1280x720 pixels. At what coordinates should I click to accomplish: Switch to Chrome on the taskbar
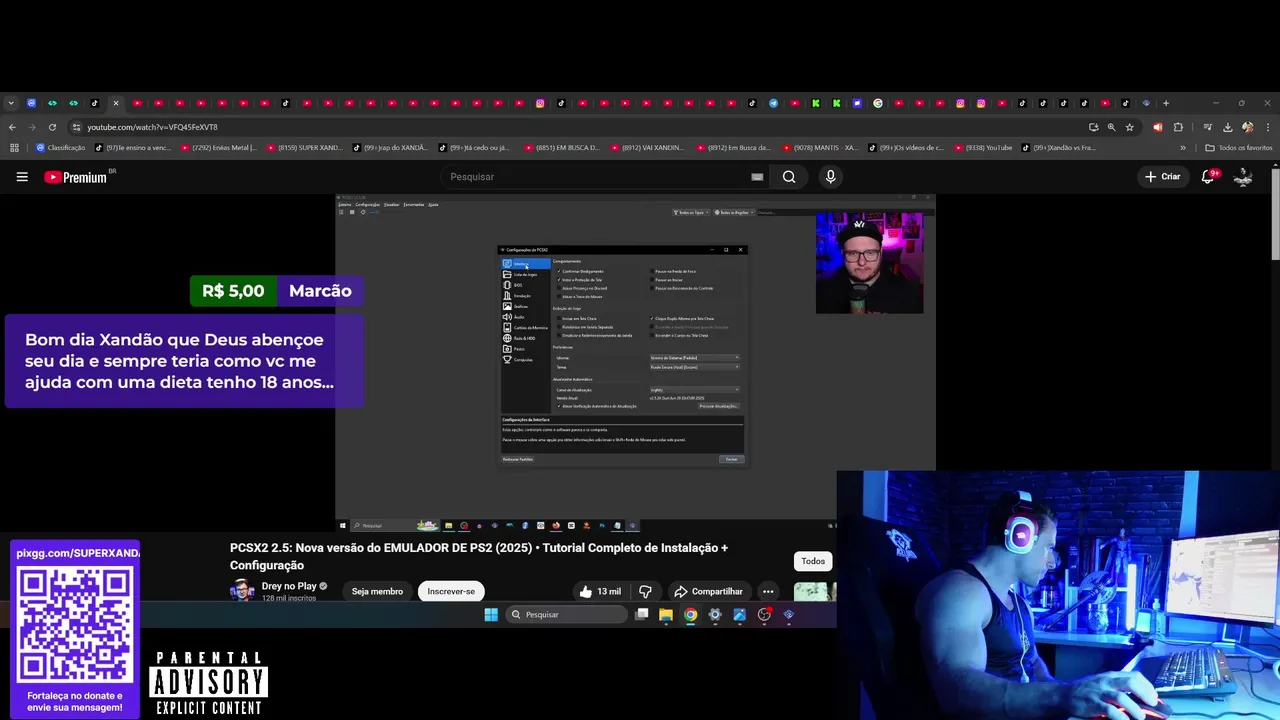click(690, 615)
